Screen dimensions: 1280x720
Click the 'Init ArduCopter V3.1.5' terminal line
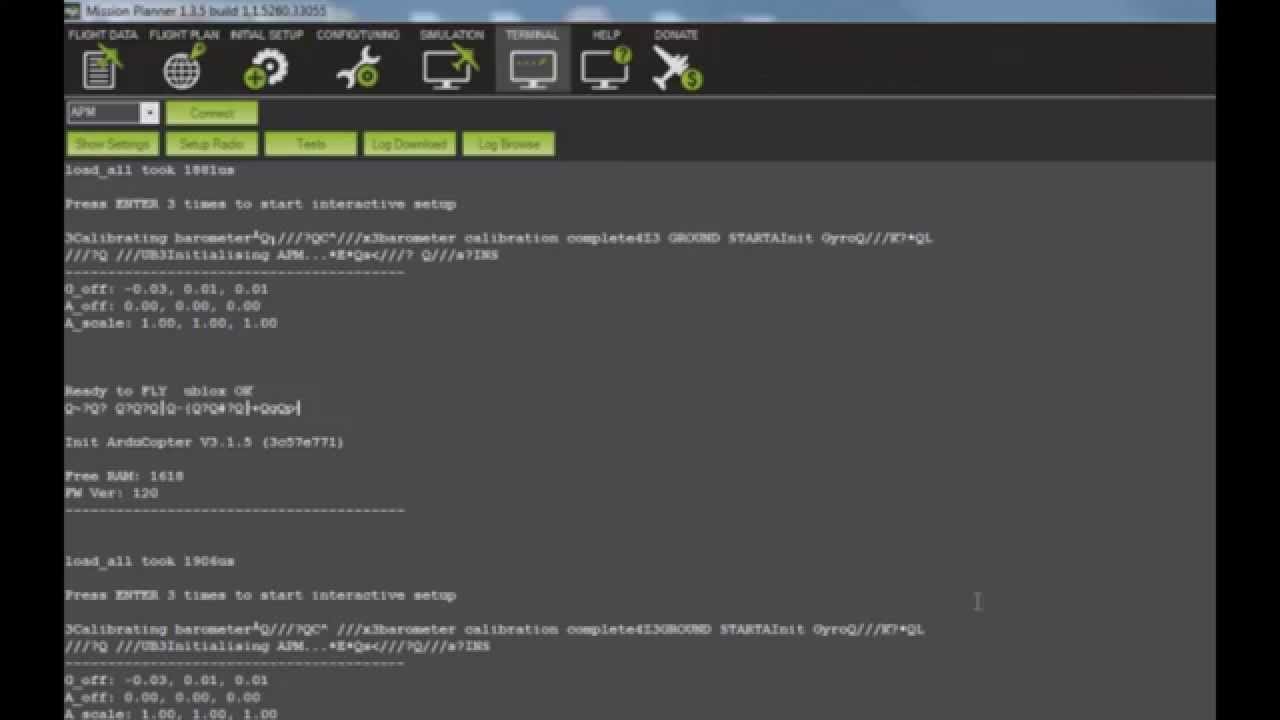click(204, 442)
